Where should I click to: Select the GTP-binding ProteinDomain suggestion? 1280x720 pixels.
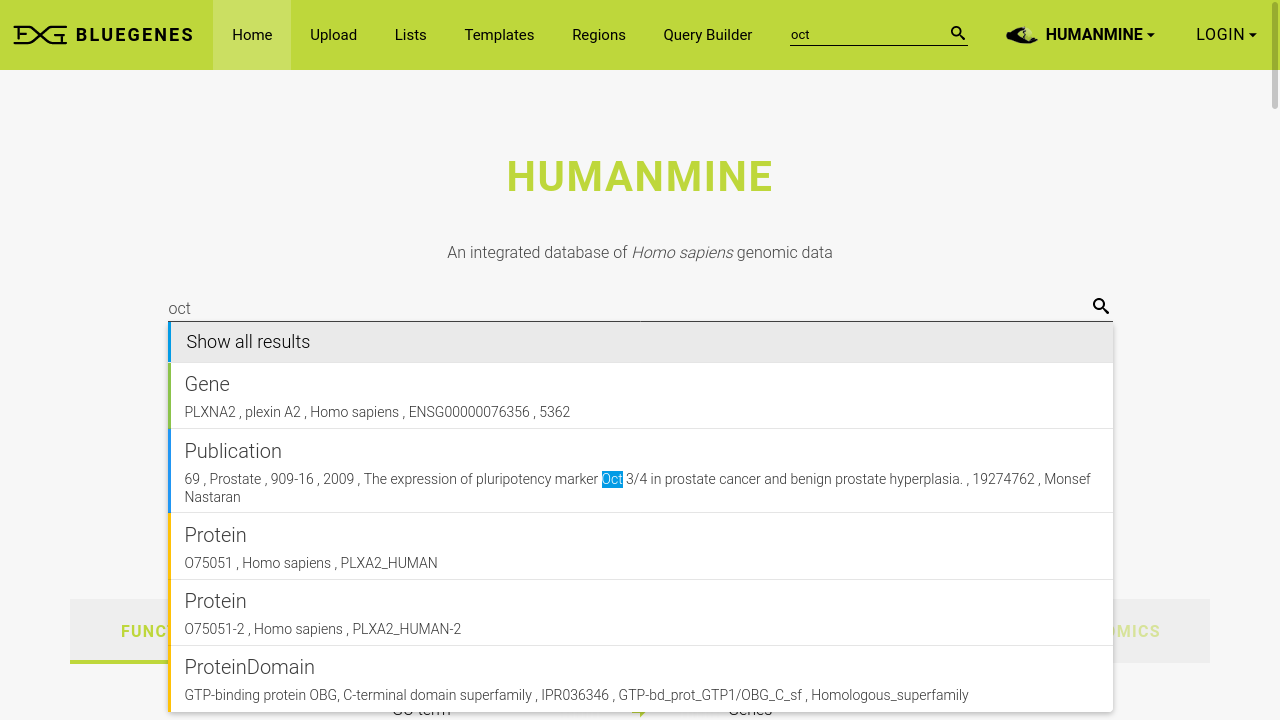[x=640, y=679]
